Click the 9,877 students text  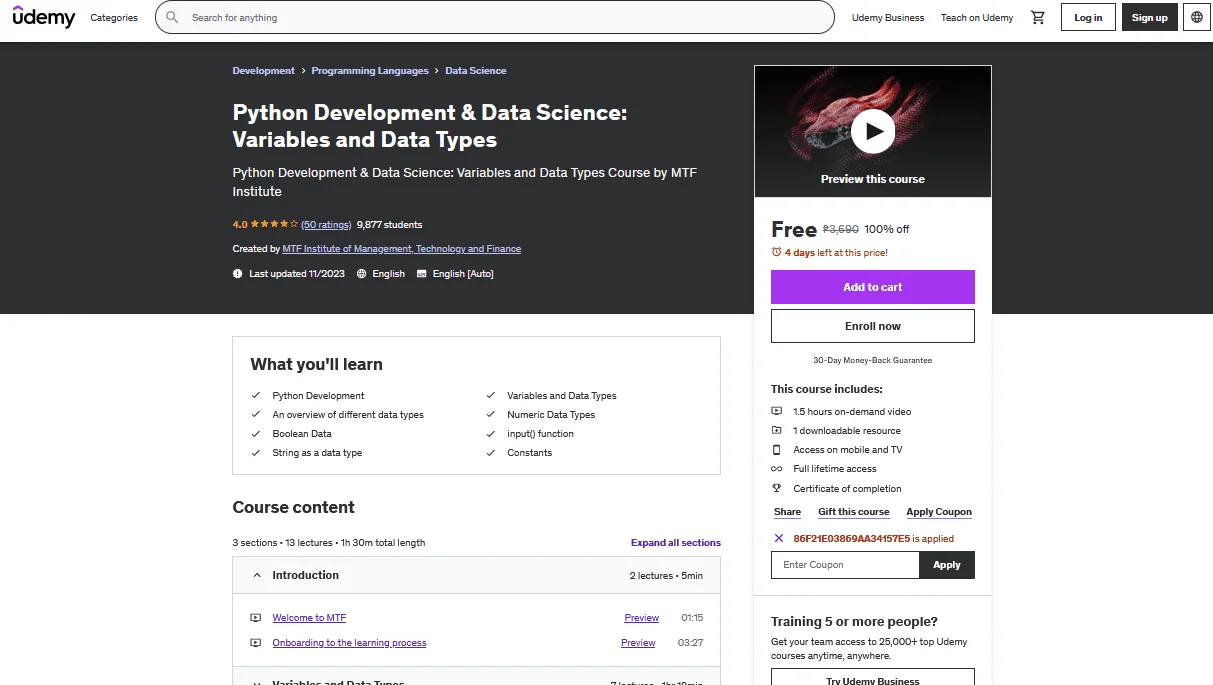[x=389, y=224]
